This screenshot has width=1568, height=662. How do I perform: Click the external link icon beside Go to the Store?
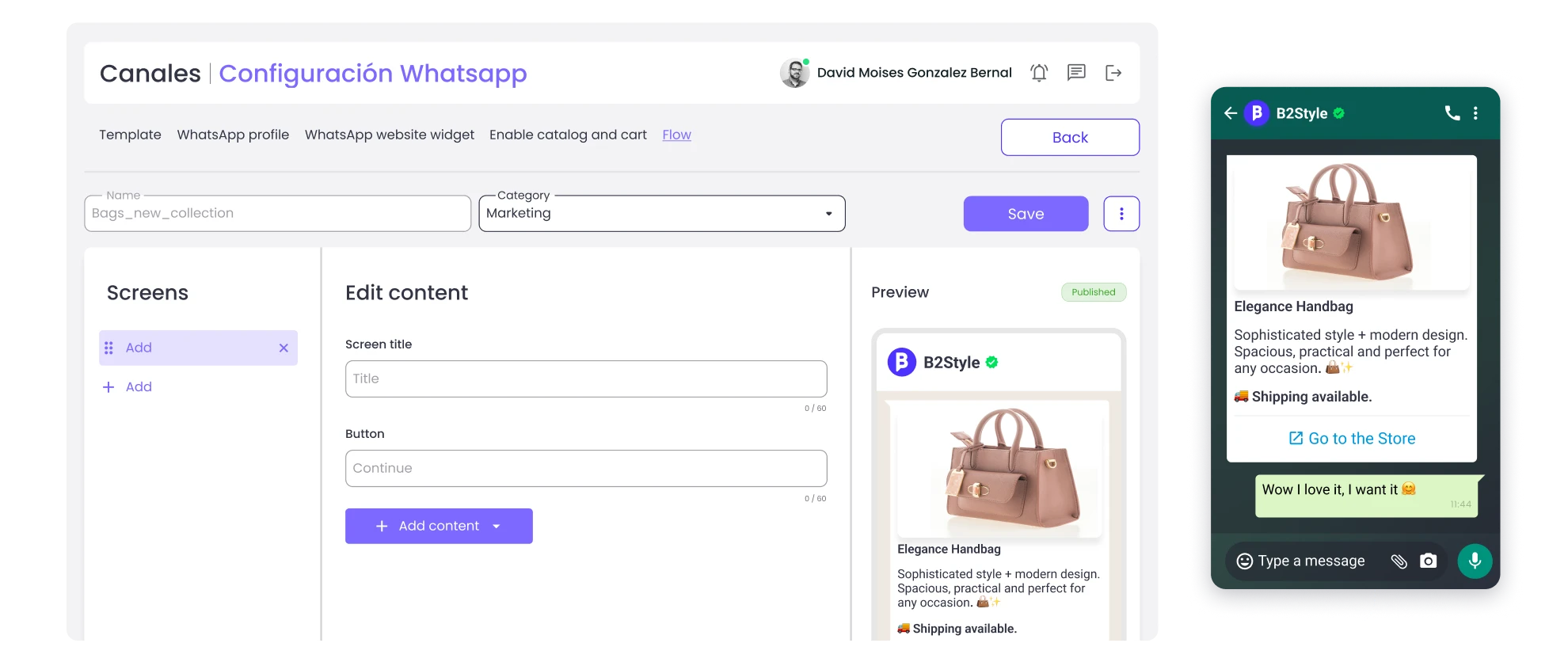[x=1296, y=438]
